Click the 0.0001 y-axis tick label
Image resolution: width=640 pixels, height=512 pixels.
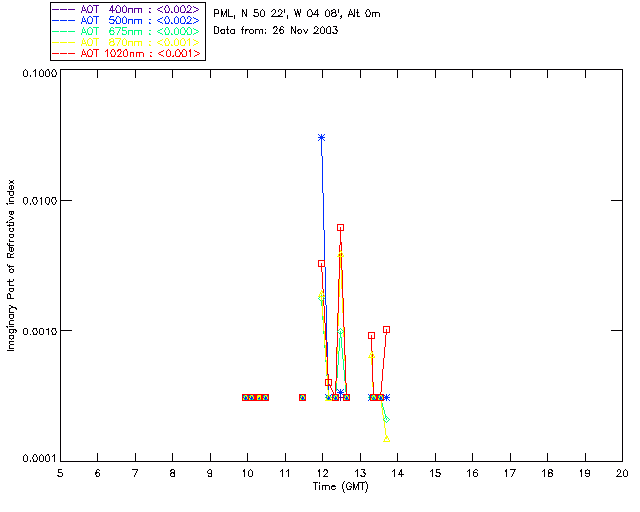pyautogui.click(x=40, y=459)
